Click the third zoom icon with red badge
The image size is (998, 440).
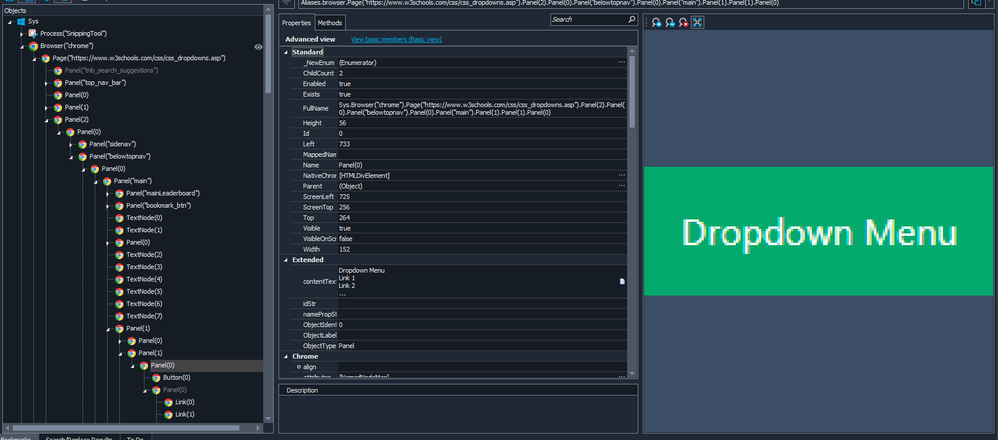tap(683, 22)
